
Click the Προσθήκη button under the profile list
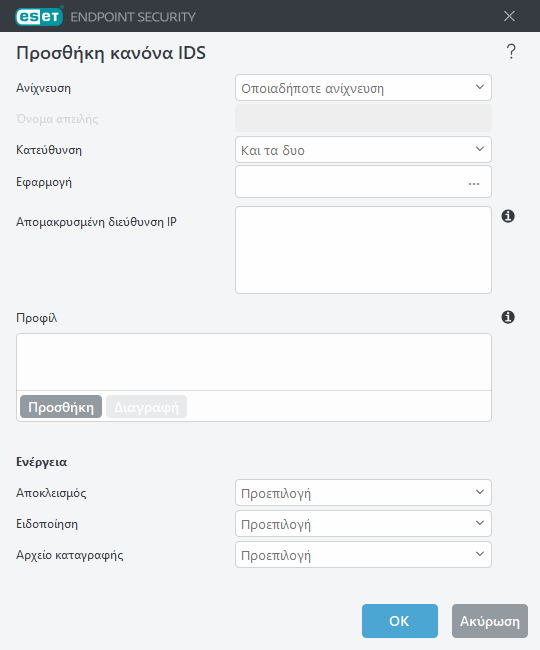click(61, 407)
